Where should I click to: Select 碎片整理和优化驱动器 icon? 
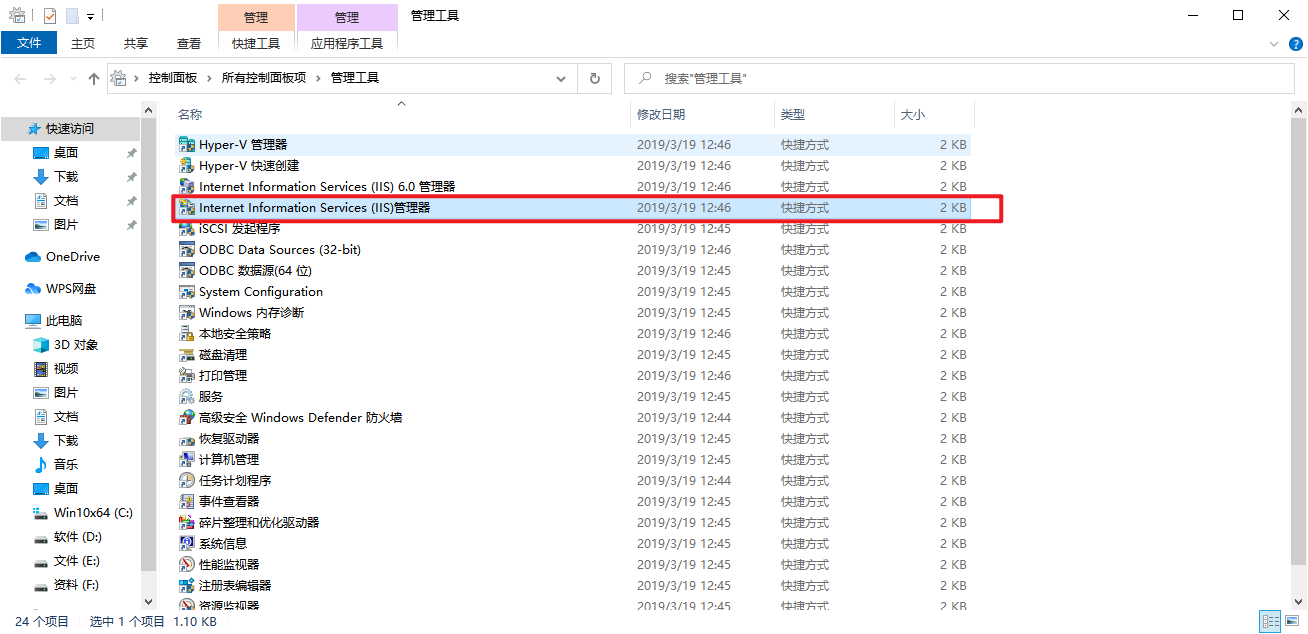click(186, 523)
